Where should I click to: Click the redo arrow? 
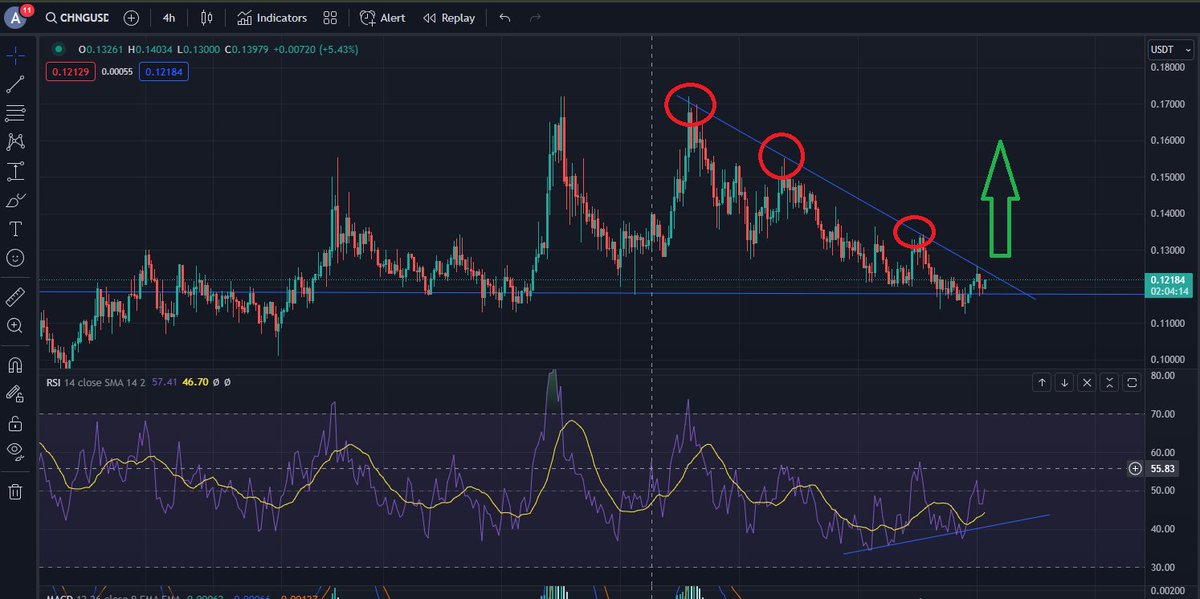tap(535, 18)
